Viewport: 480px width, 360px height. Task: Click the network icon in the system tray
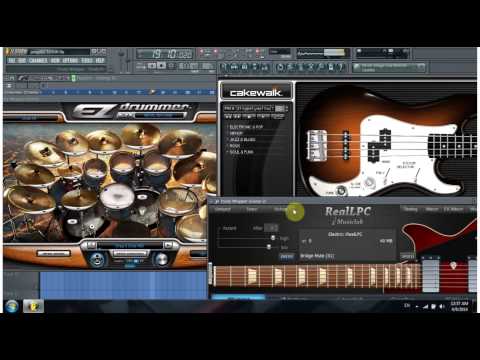pyautogui.click(x=425, y=306)
